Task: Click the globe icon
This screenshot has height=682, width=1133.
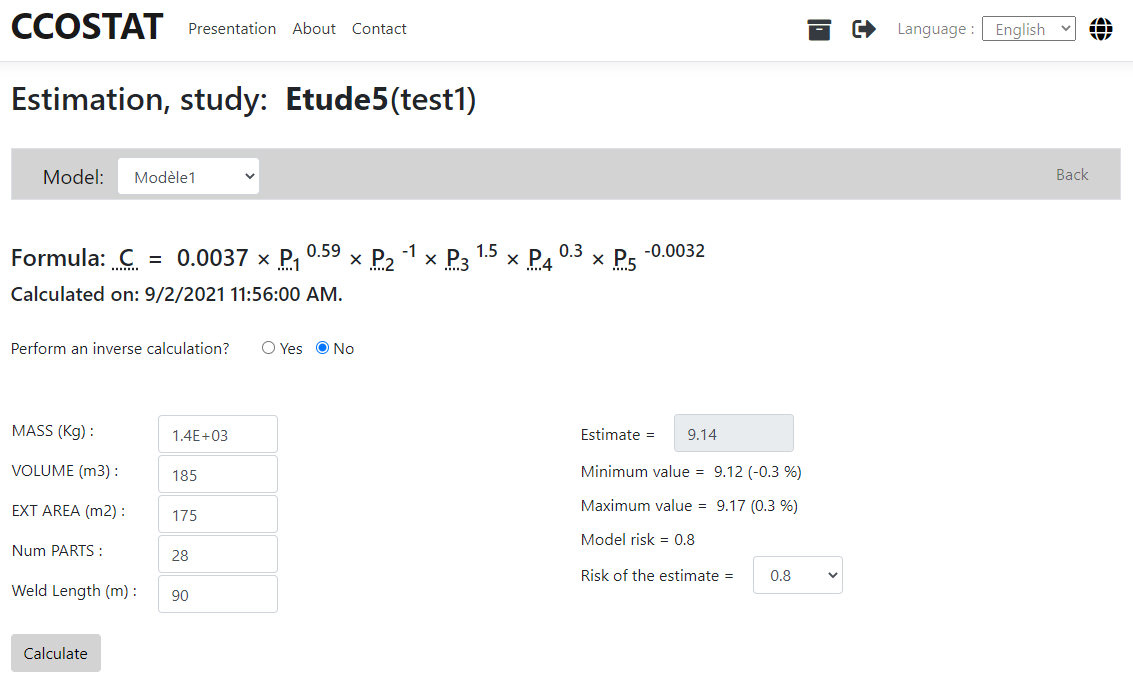Action: [1101, 30]
